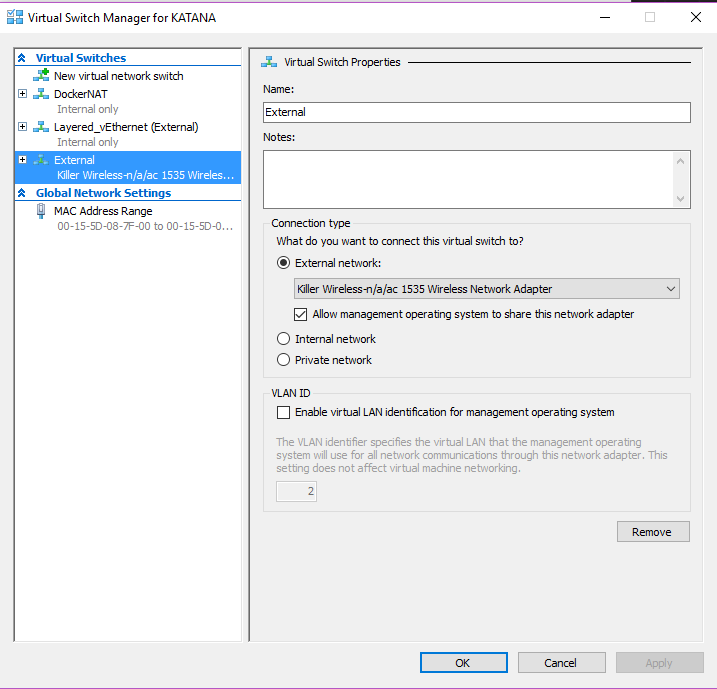
Task: Click the Killer Wireless-n/a/ac 1535 subtitle text
Action: click(145, 175)
